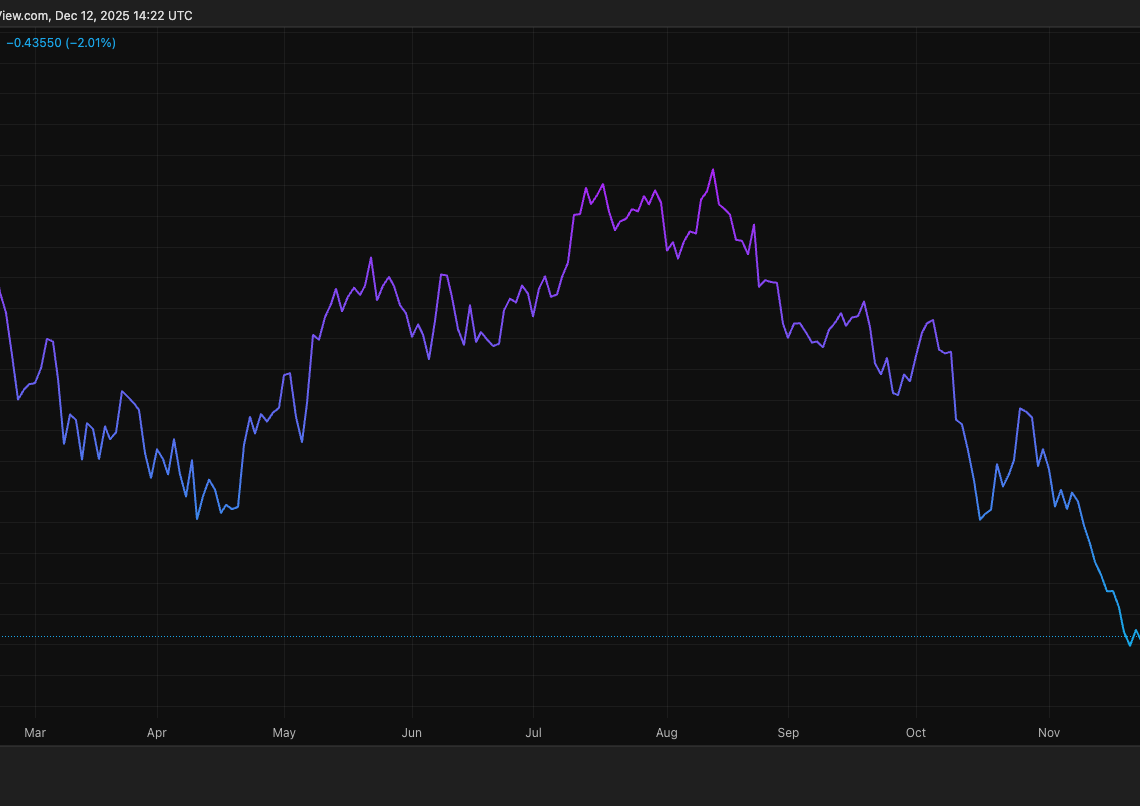Click the late May peak on the chart
This screenshot has height=806, width=1140.
pyautogui.click(x=371, y=258)
